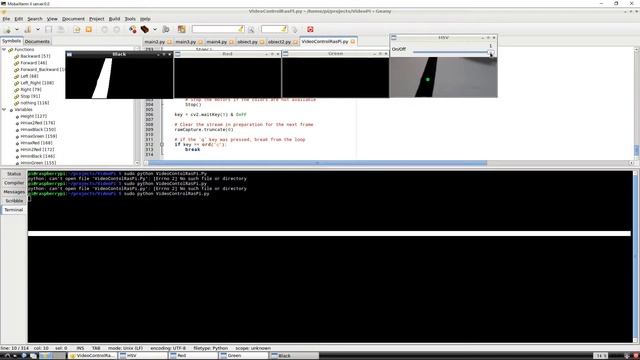This screenshot has height=360, width=640.
Task: Open the View menu
Action: click(x=52, y=19)
